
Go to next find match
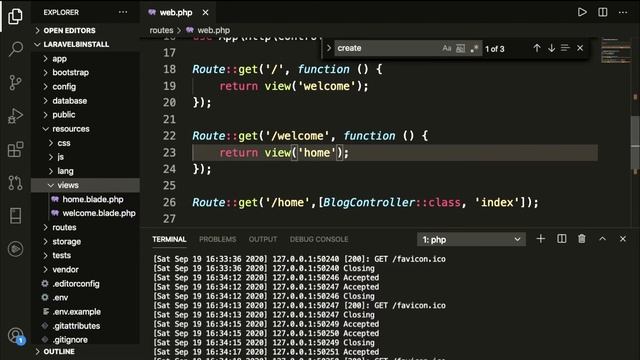click(551, 48)
